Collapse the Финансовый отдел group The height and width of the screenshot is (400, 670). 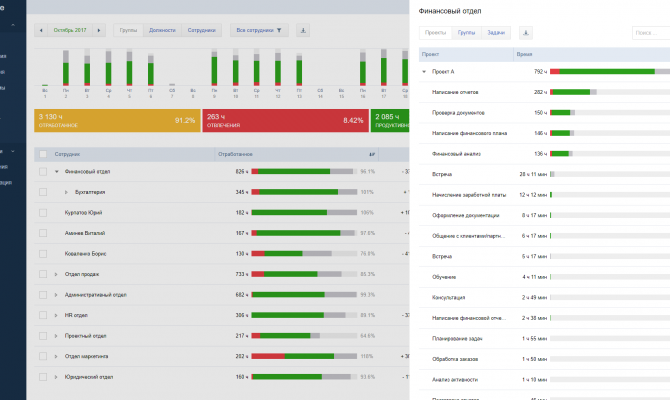[x=56, y=172]
